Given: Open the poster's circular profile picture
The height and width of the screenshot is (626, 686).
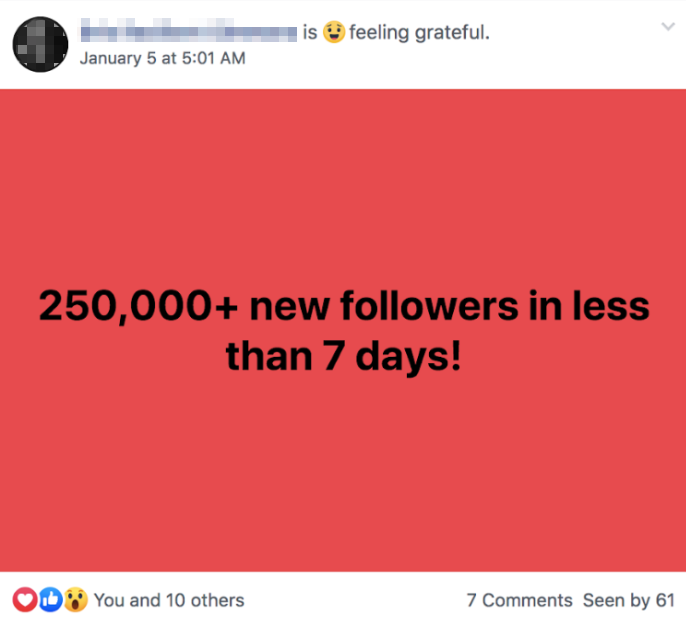Looking at the screenshot, I should tap(40, 43).
